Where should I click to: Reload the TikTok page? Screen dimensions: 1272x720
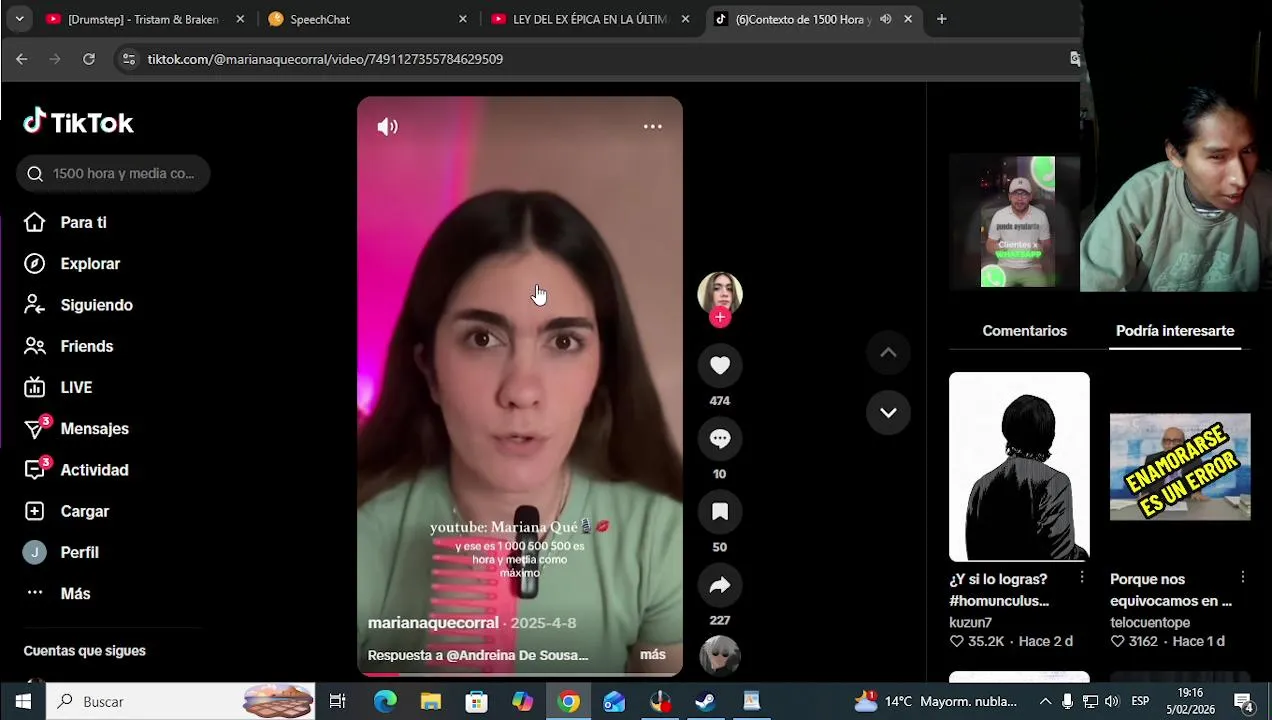click(89, 59)
